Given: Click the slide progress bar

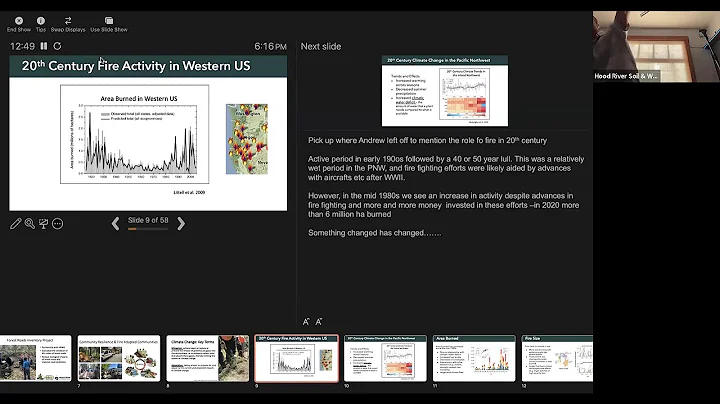Looking at the screenshot, I should (x=148, y=229).
